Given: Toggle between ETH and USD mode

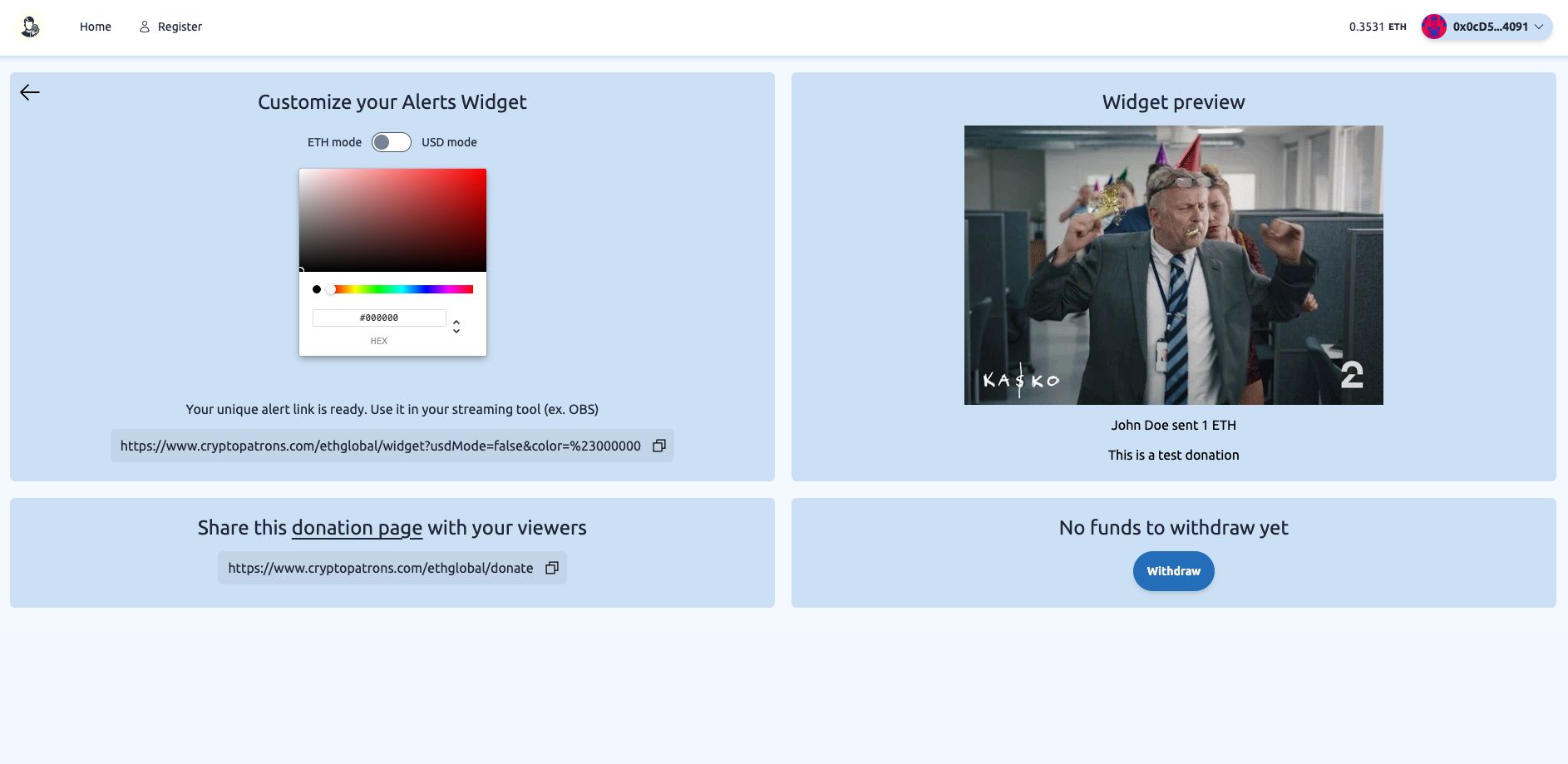Looking at the screenshot, I should 392,142.
